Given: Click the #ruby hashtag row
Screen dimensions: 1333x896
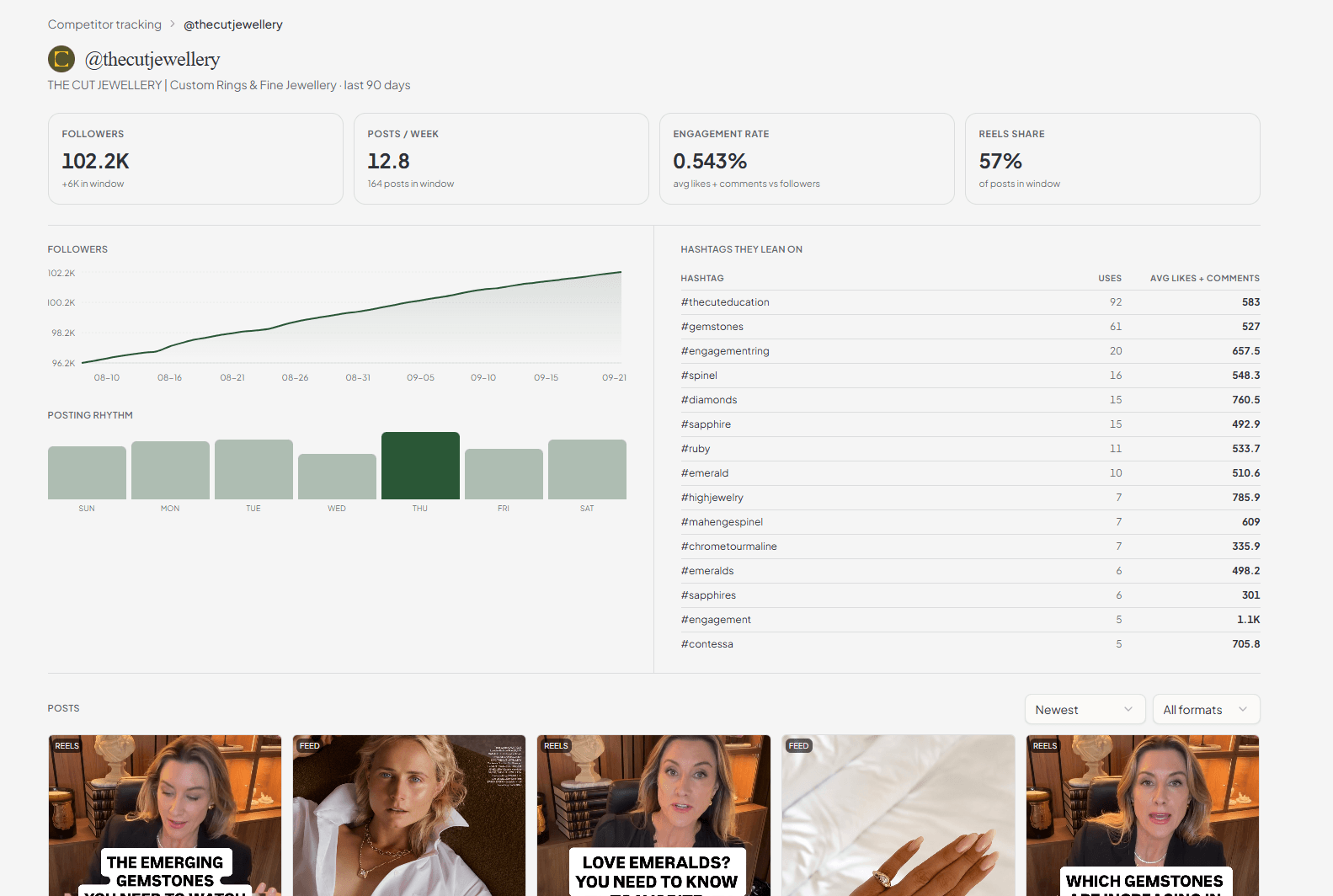Looking at the screenshot, I should click(x=970, y=449).
